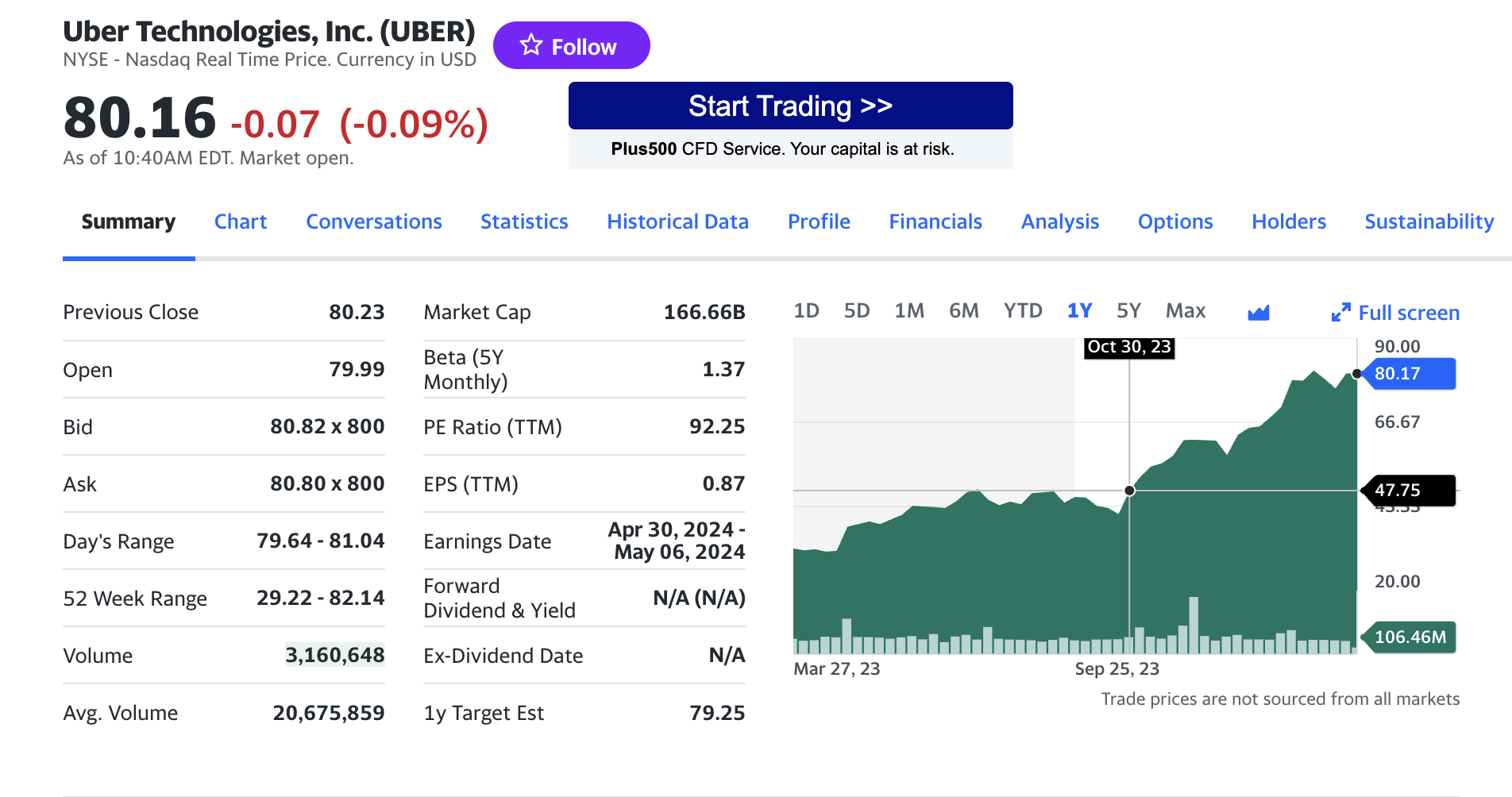Click the star icon in Follow button
The height and width of the screenshot is (797, 1512).
[x=531, y=45]
